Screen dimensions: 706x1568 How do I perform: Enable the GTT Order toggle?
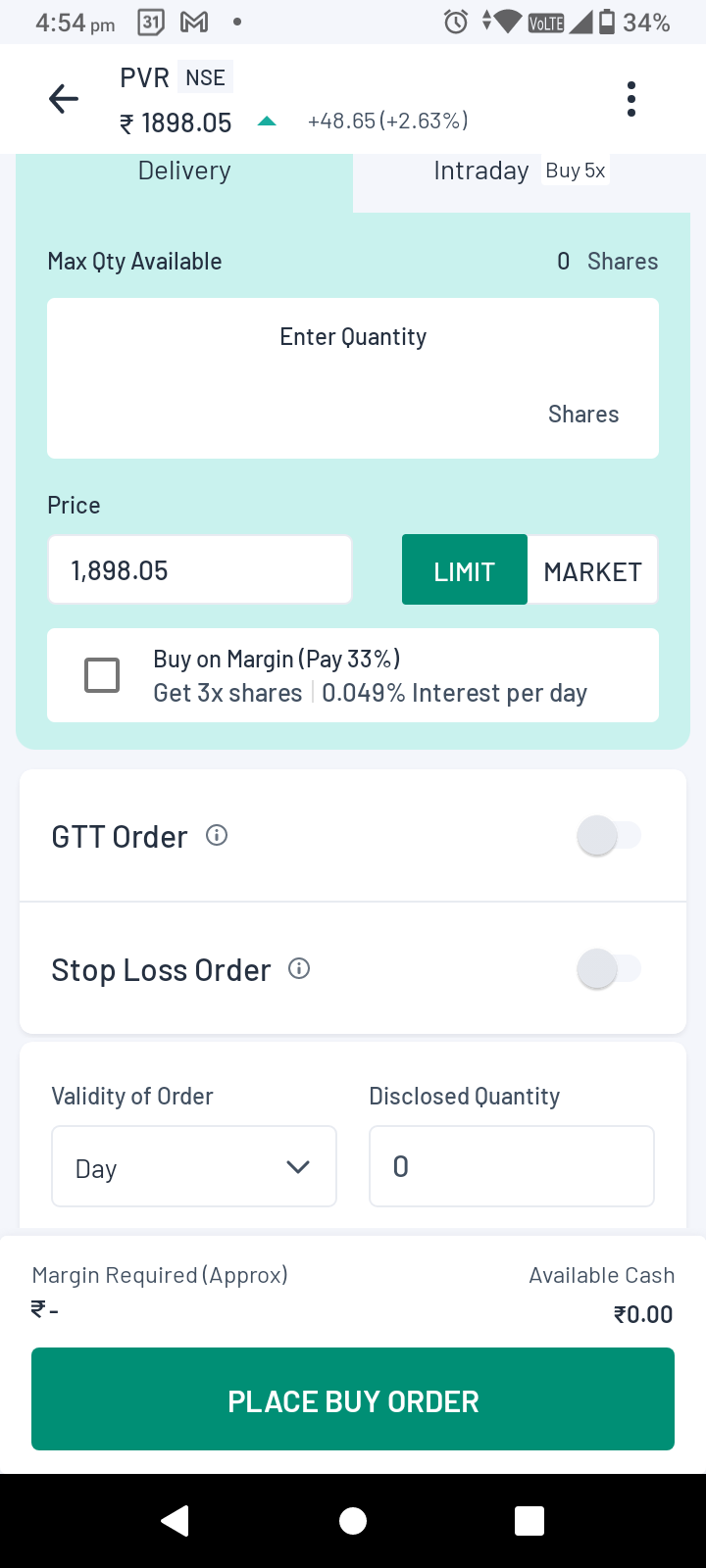tap(608, 836)
